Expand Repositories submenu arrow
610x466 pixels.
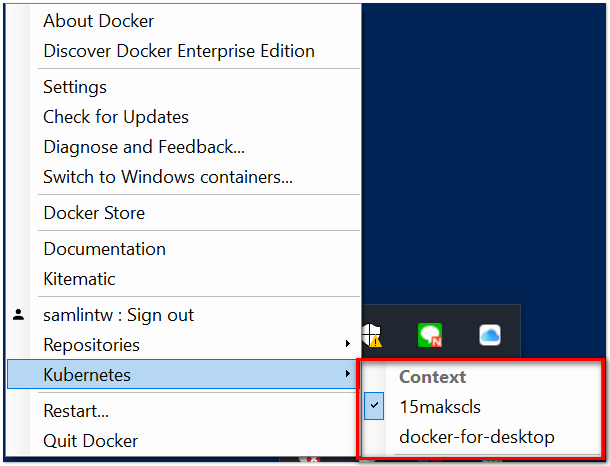point(348,344)
